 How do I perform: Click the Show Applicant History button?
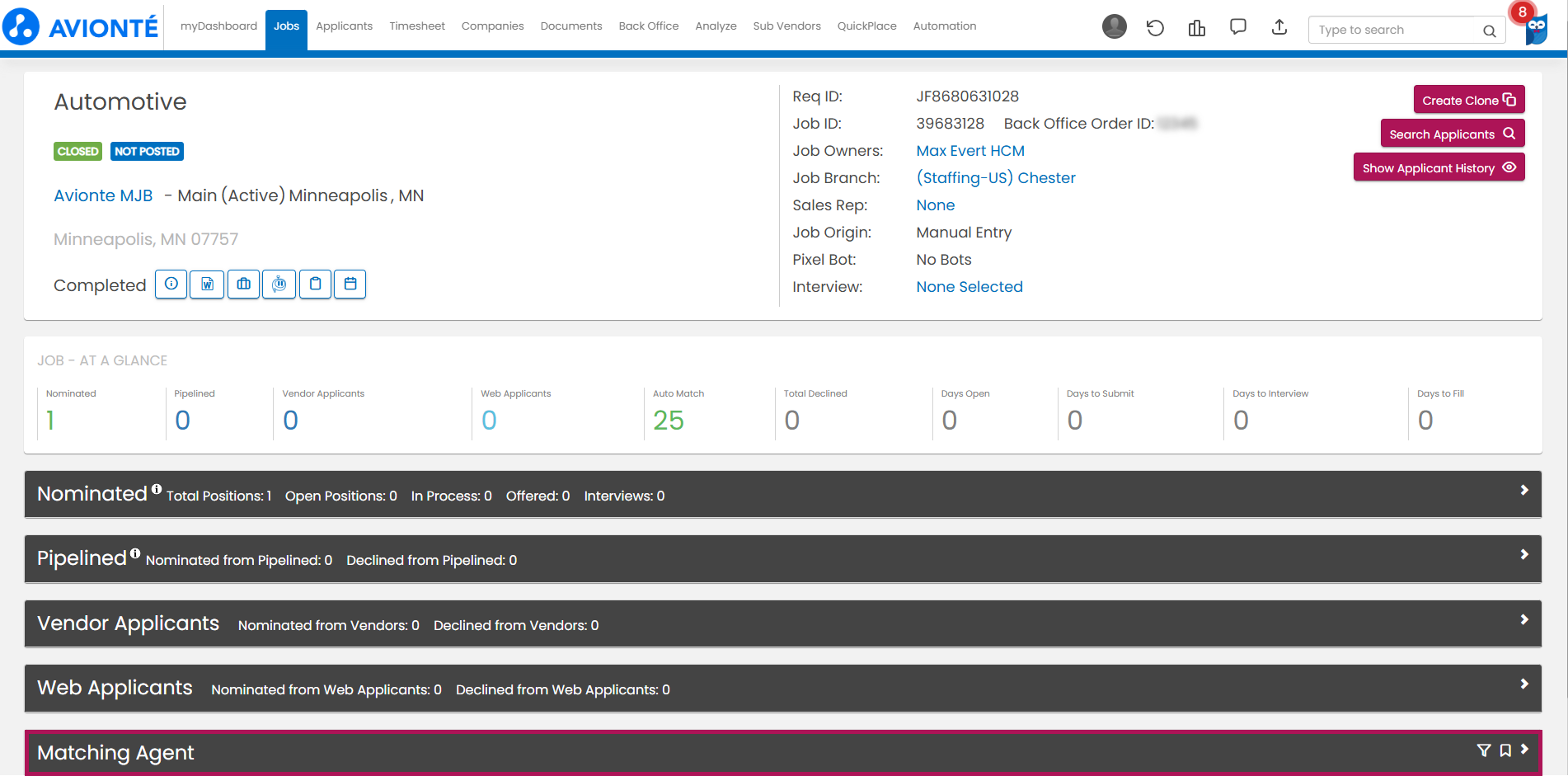click(x=1439, y=167)
